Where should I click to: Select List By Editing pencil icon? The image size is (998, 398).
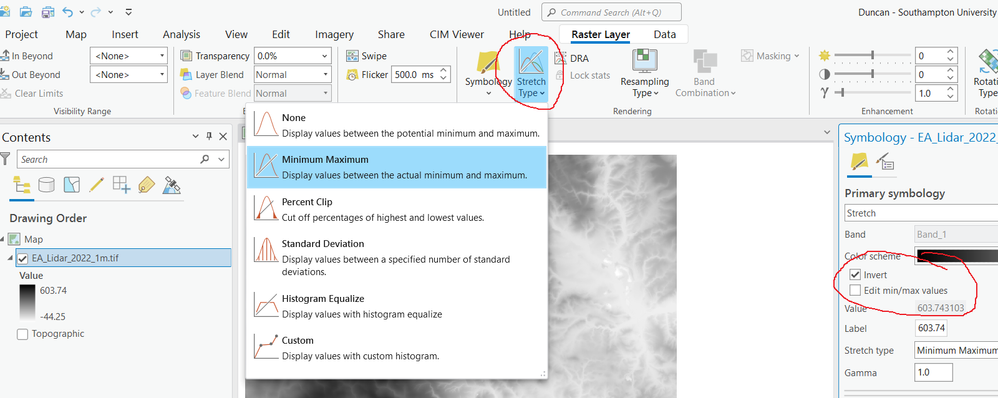pos(97,185)
